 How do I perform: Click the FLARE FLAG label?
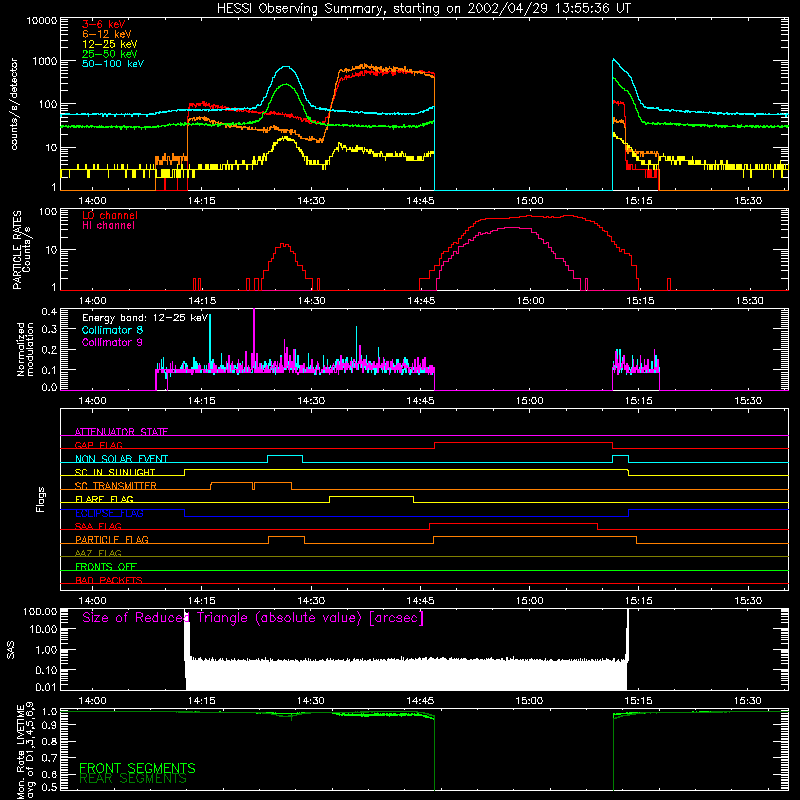(x=104, y=499)
